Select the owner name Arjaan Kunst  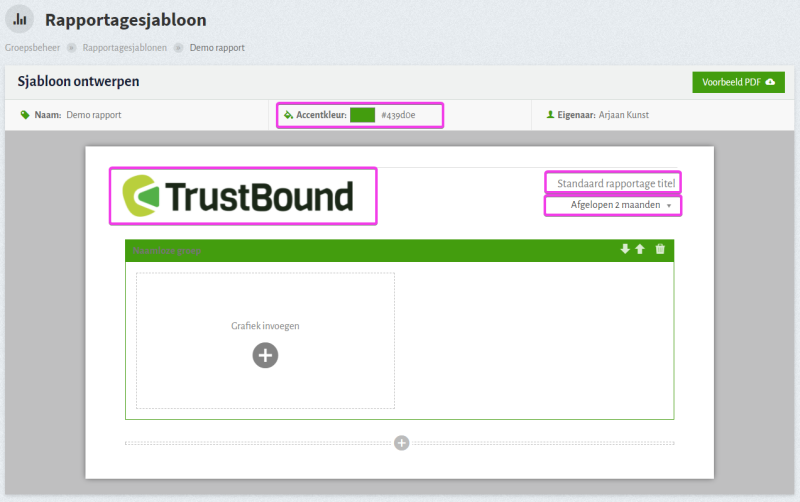(623, 115)
